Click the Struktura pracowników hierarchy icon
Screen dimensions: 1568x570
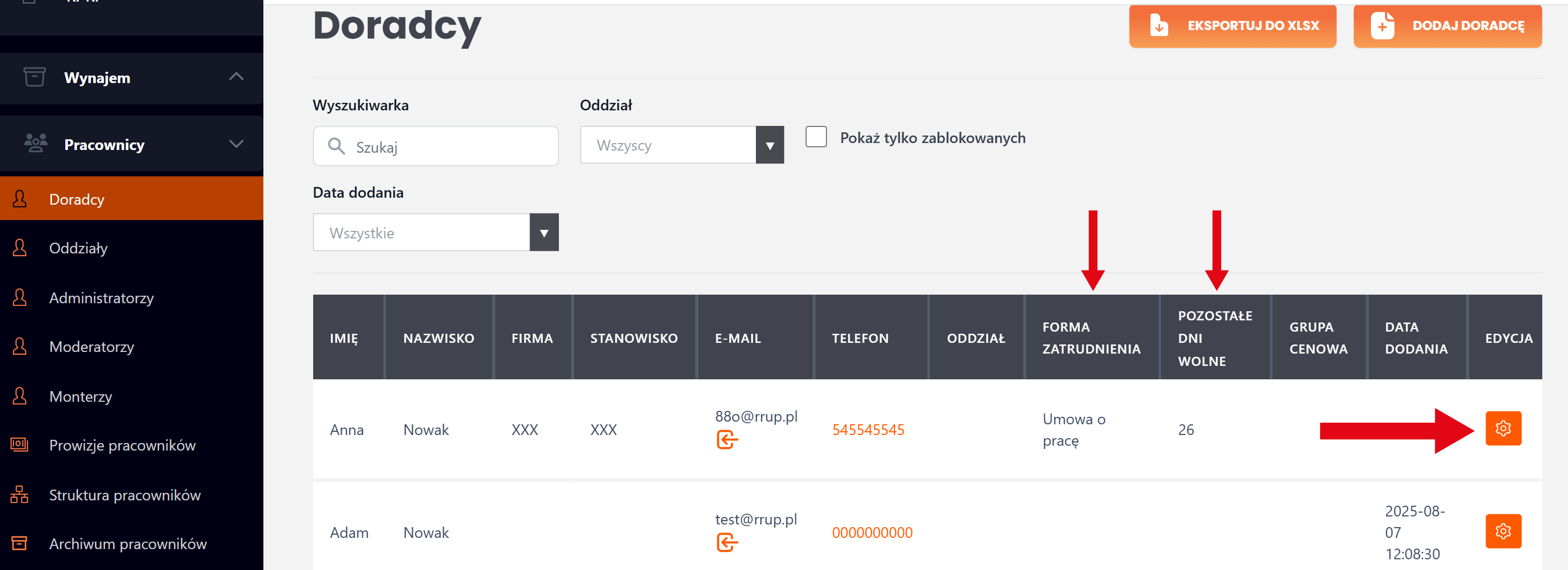pos(19,494)
